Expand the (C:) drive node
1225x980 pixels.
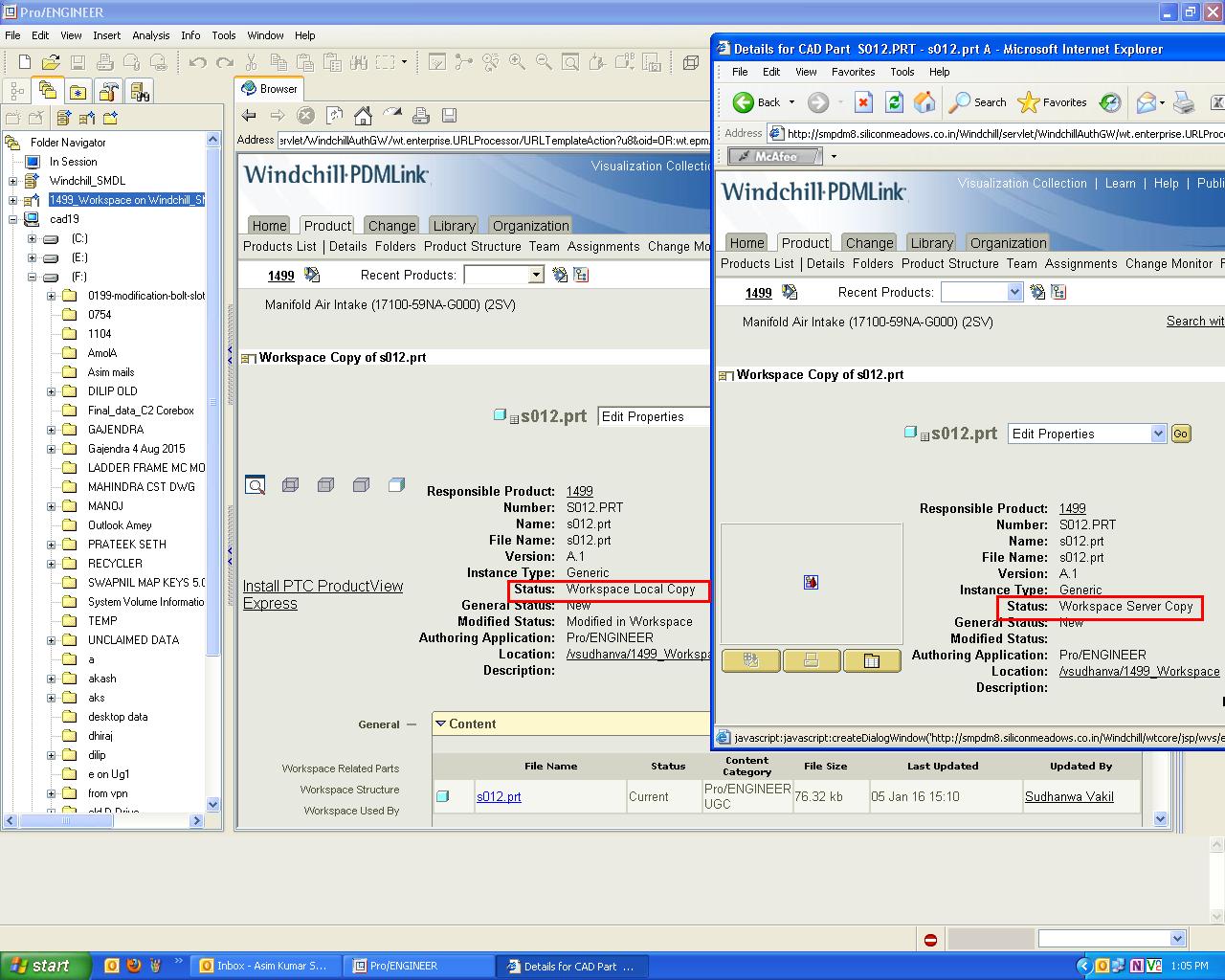point(32,238)
